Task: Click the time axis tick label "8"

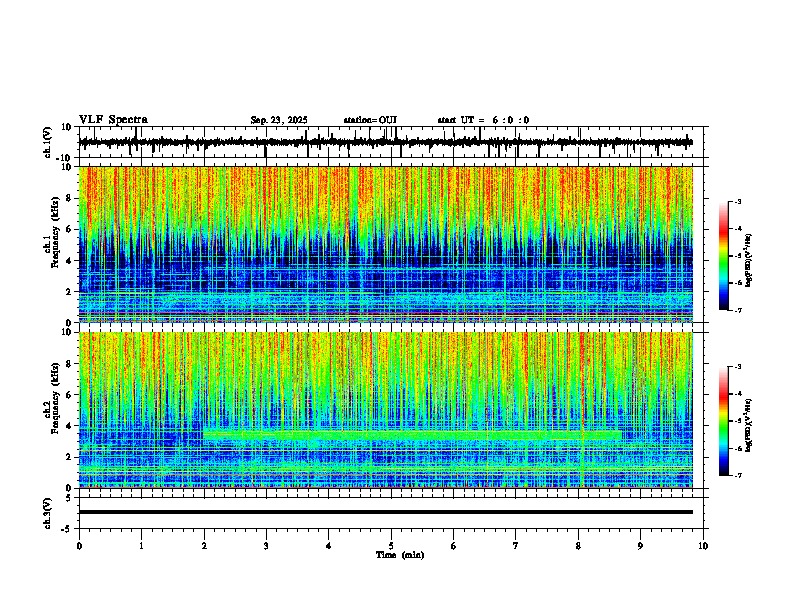Action: [578, 546]
